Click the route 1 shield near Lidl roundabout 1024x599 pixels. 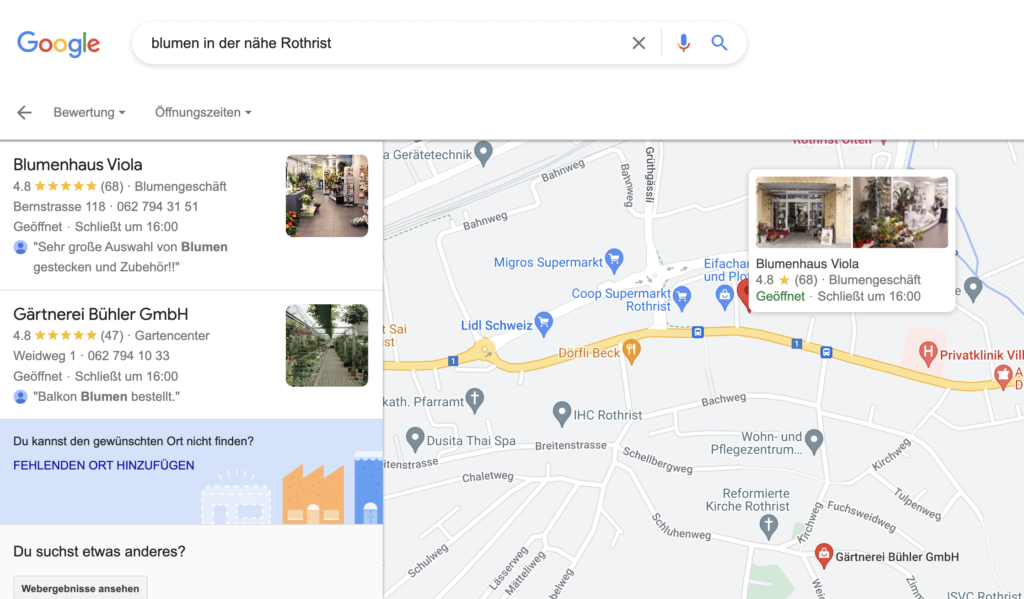click(x=453, y=361)
